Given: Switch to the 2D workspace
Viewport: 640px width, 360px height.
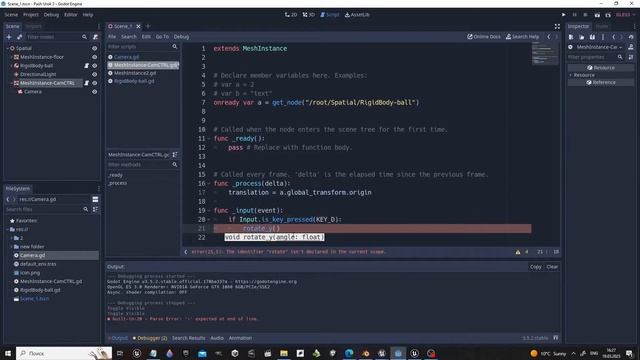Looking at the screenshot, I should [x=291, y=15].
